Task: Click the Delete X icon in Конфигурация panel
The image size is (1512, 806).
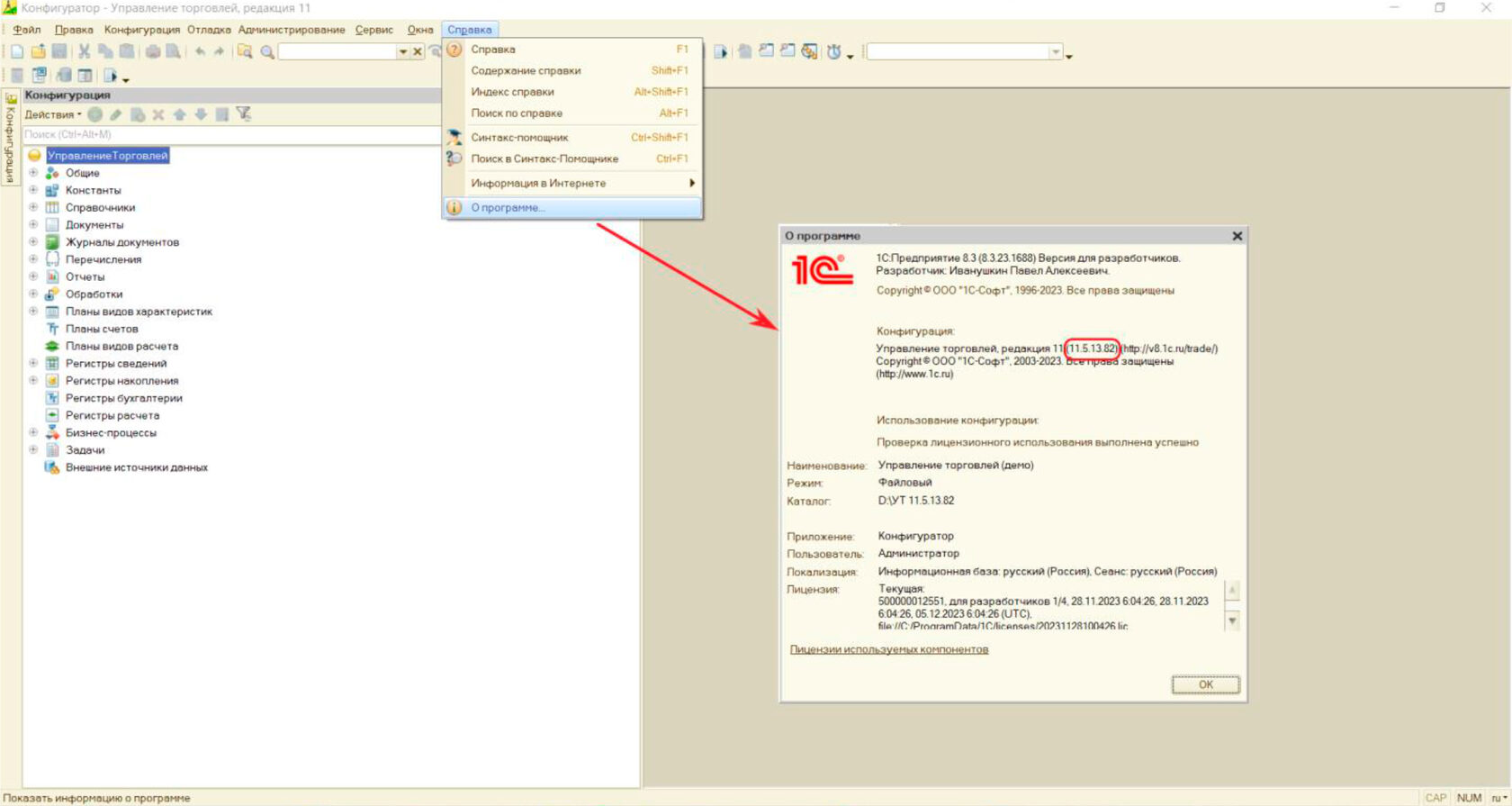Action: pyautogui.click(x=158, y=114)
